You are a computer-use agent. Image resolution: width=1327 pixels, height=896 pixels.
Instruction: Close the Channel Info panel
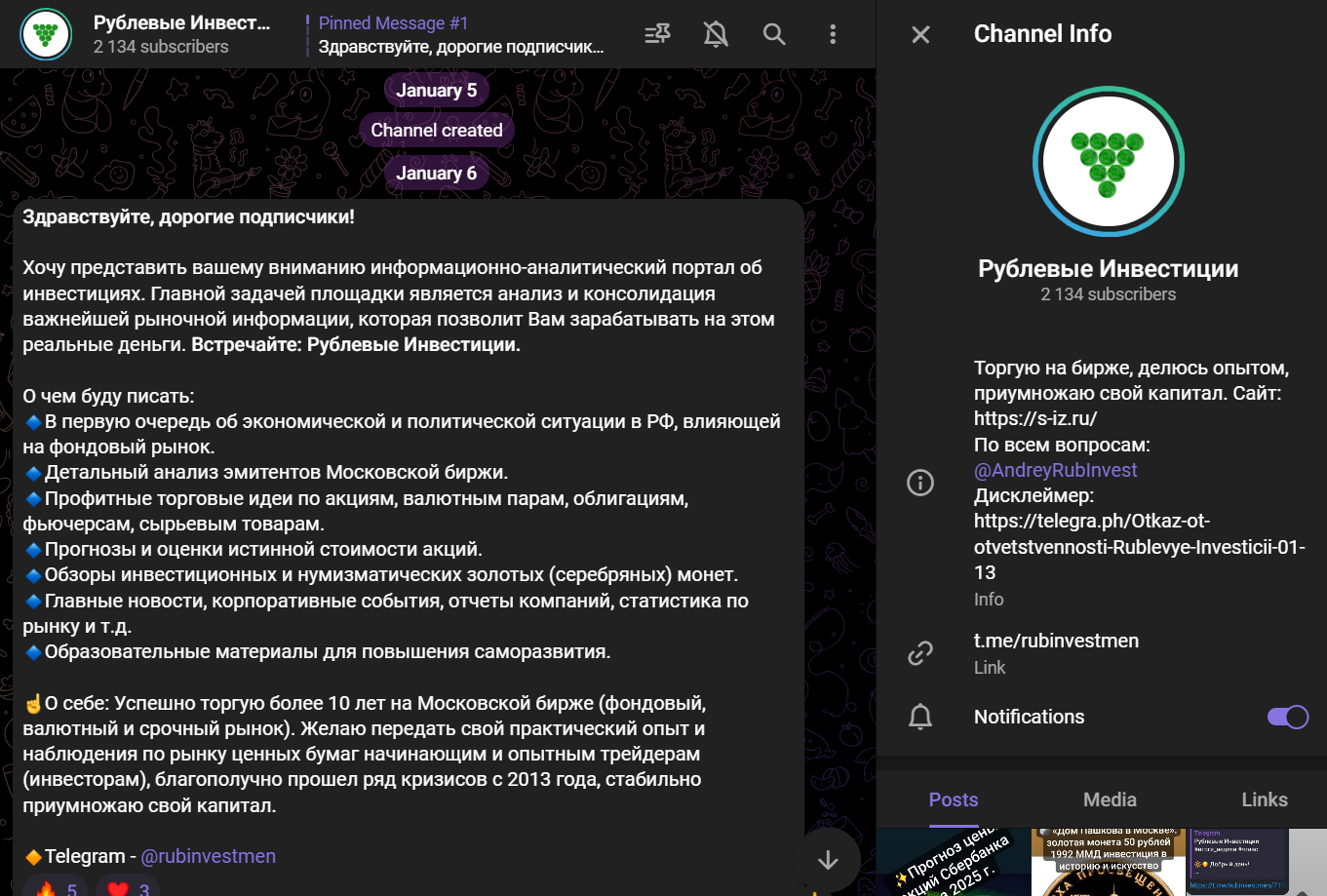pos(920,34)
